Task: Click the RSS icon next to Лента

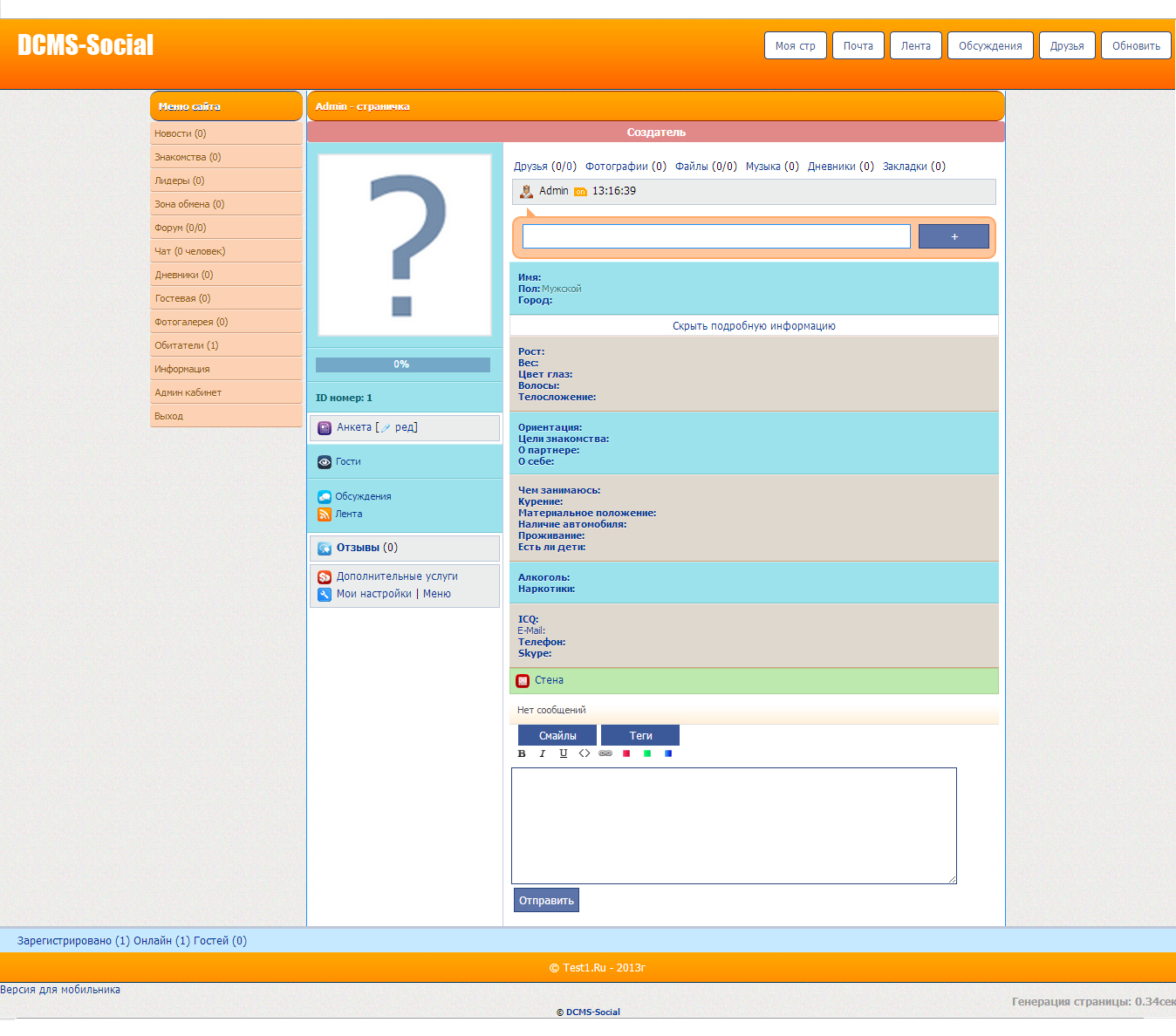Action: [x=325, y=515]
